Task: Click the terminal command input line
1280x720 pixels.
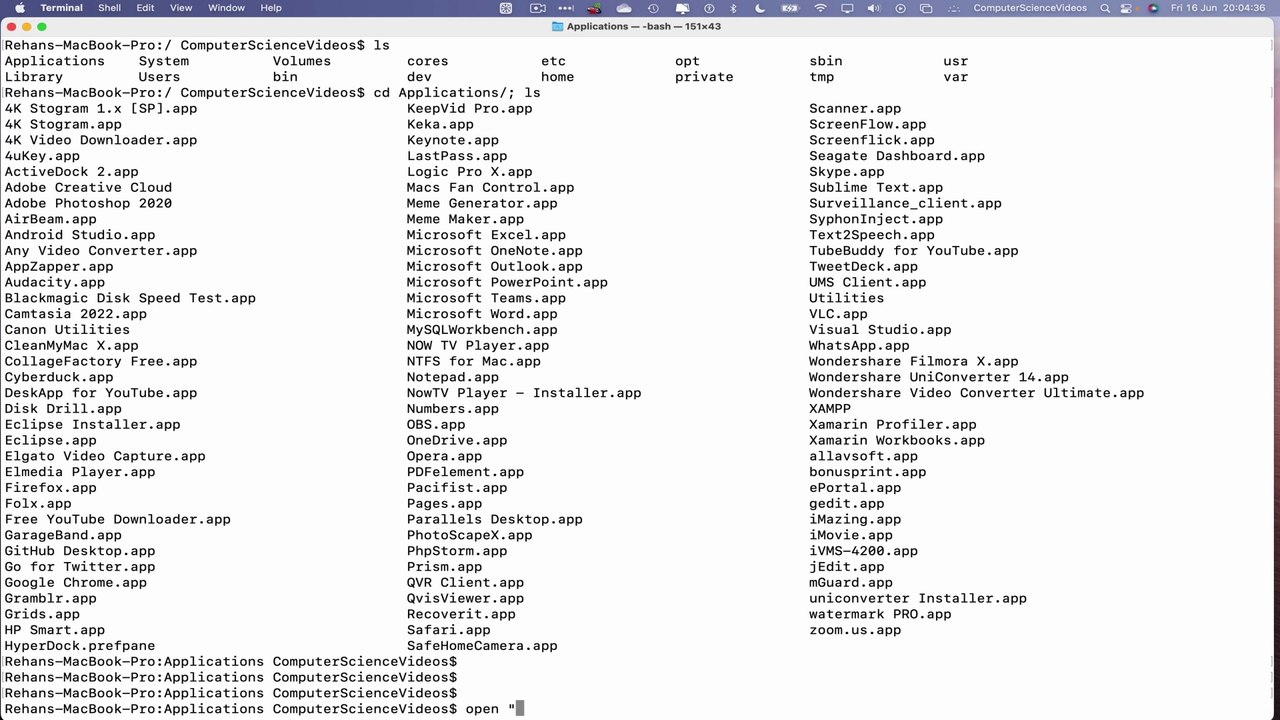Action: (x=640, y=709)
